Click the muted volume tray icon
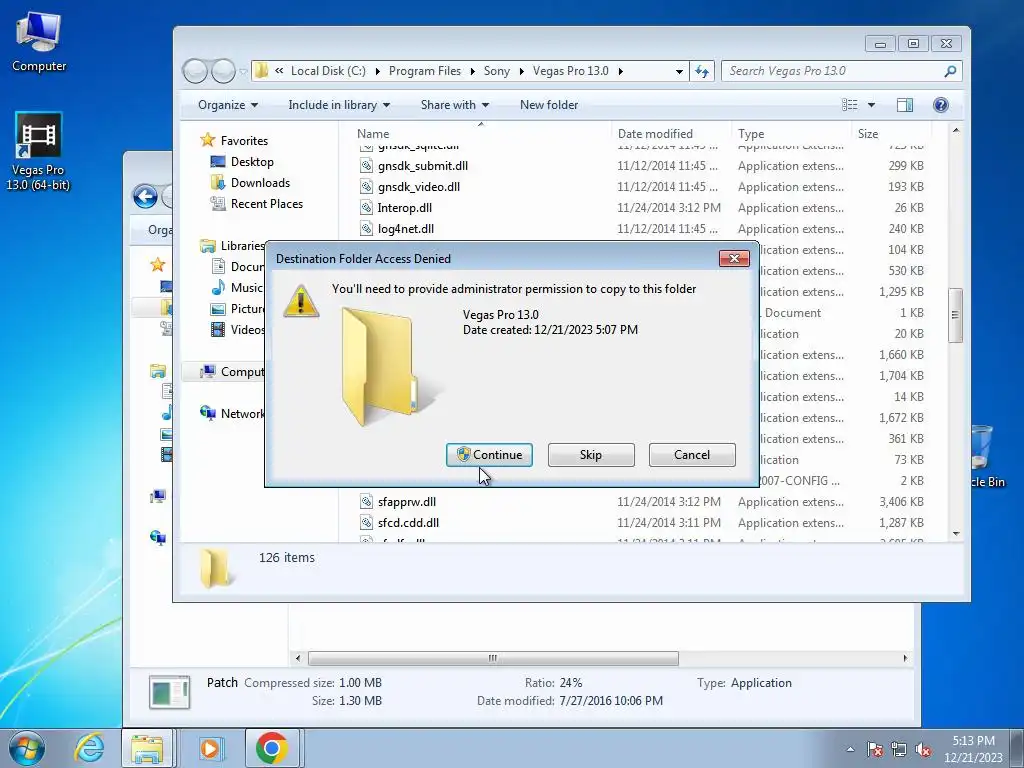 pos(923,749)
